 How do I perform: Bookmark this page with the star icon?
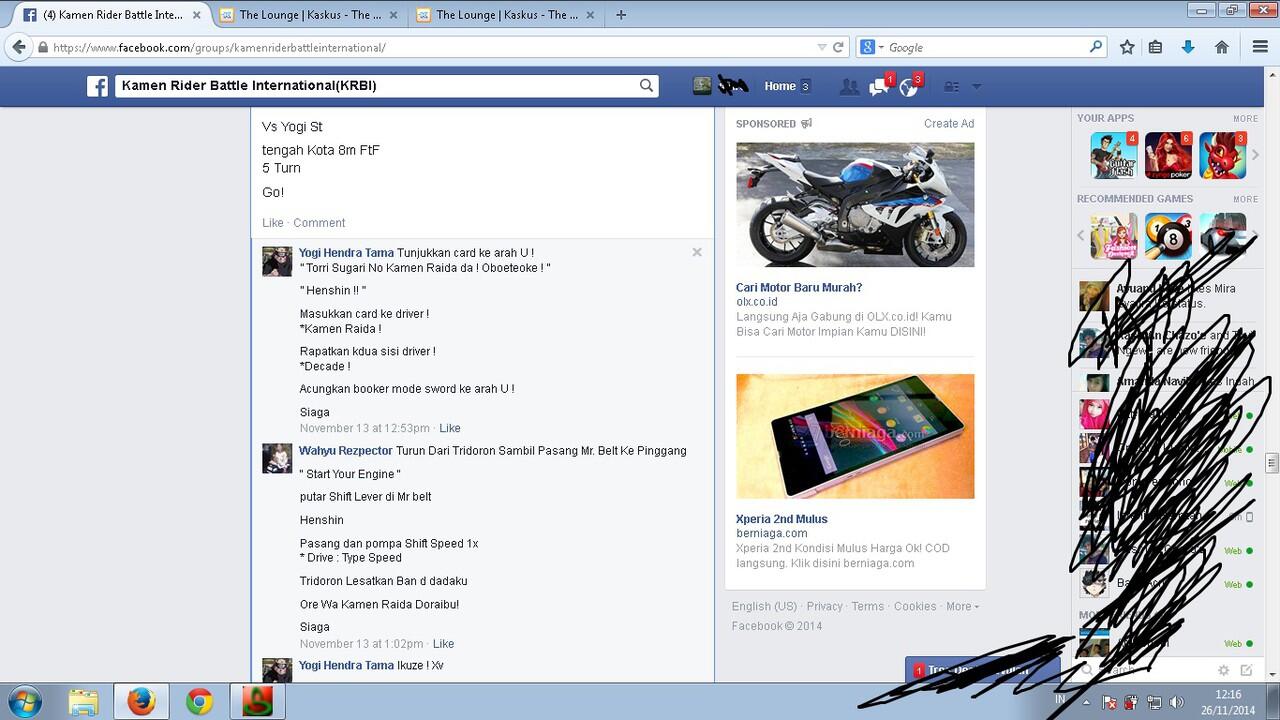(x=1127, y=47)
